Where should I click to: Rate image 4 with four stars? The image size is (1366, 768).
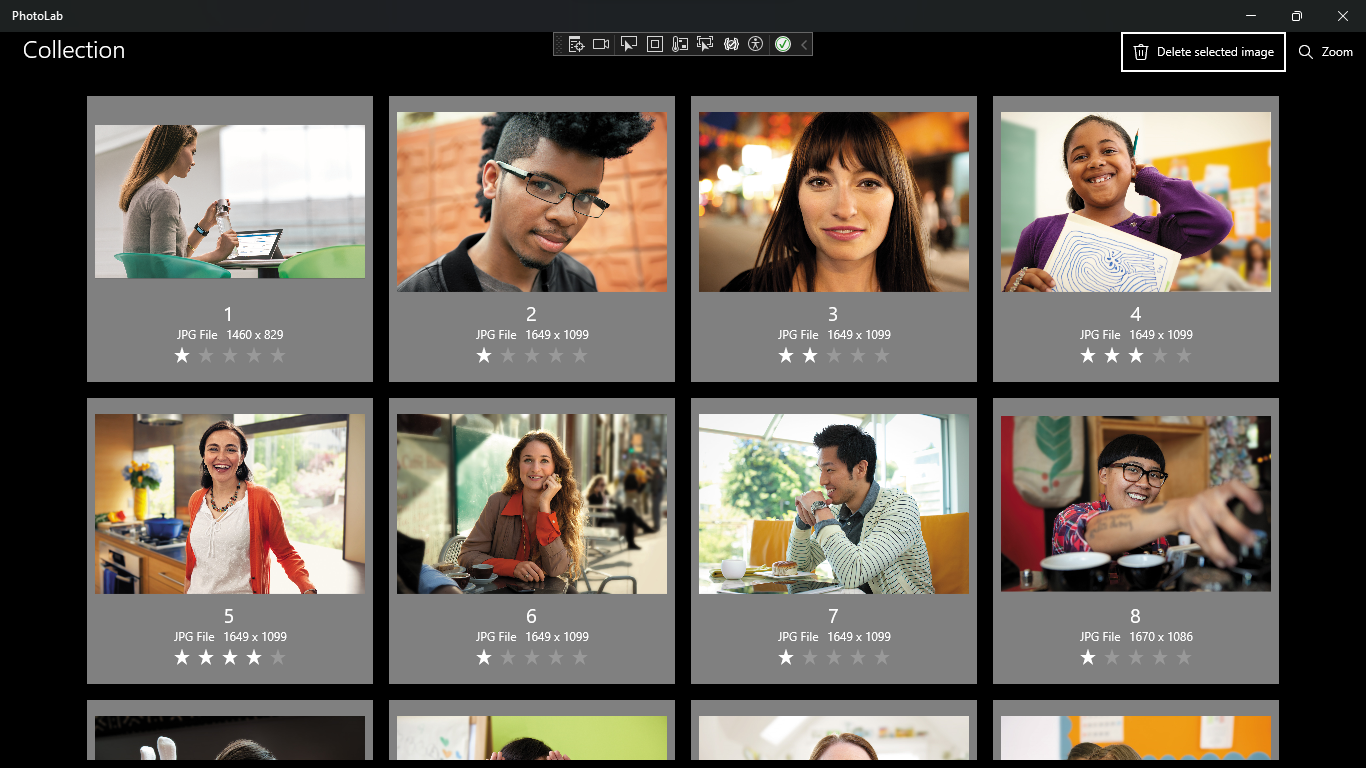[1160, 355]
